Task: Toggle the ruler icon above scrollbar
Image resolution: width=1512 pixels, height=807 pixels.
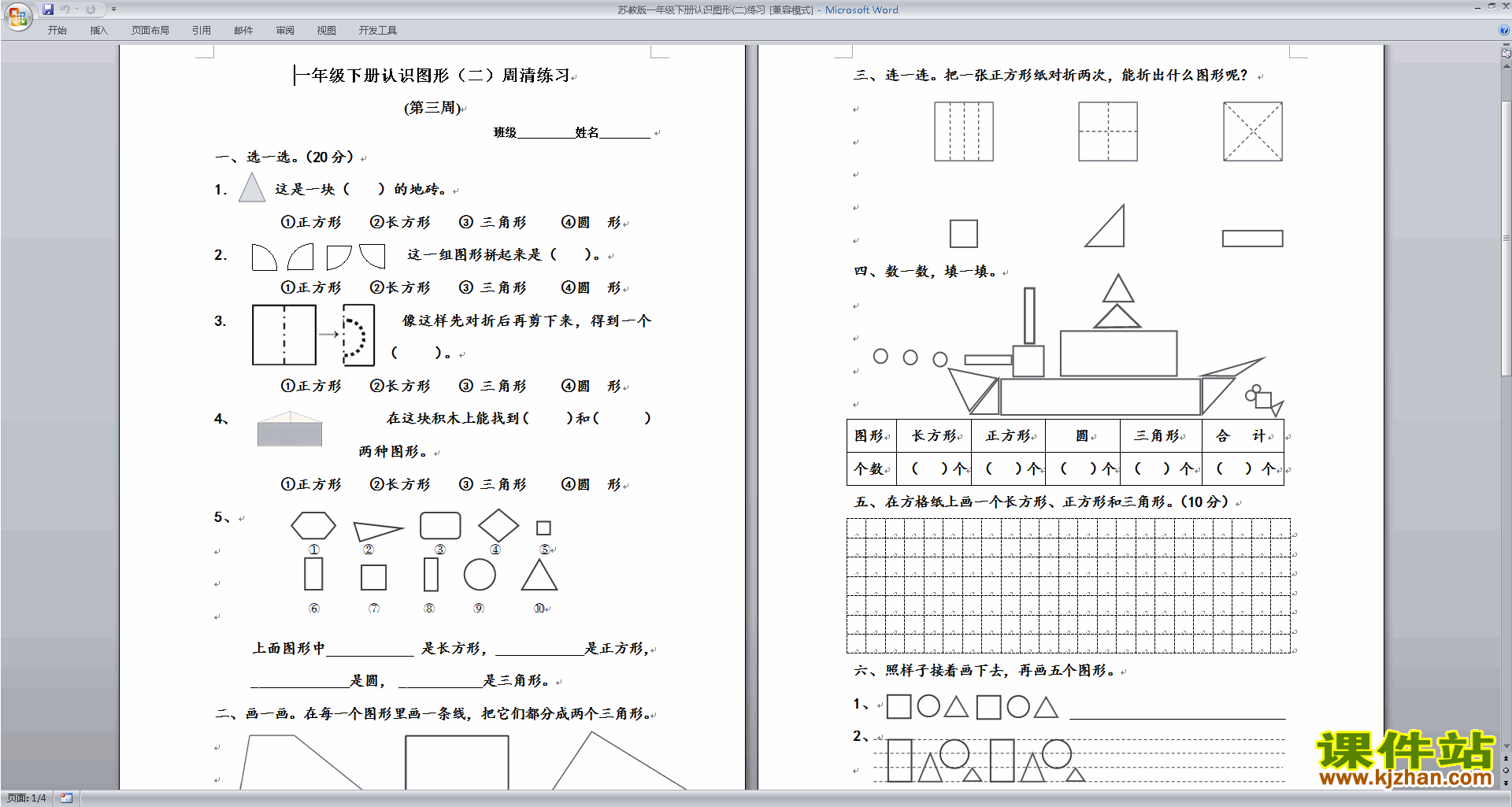Action: [1506, 54]
